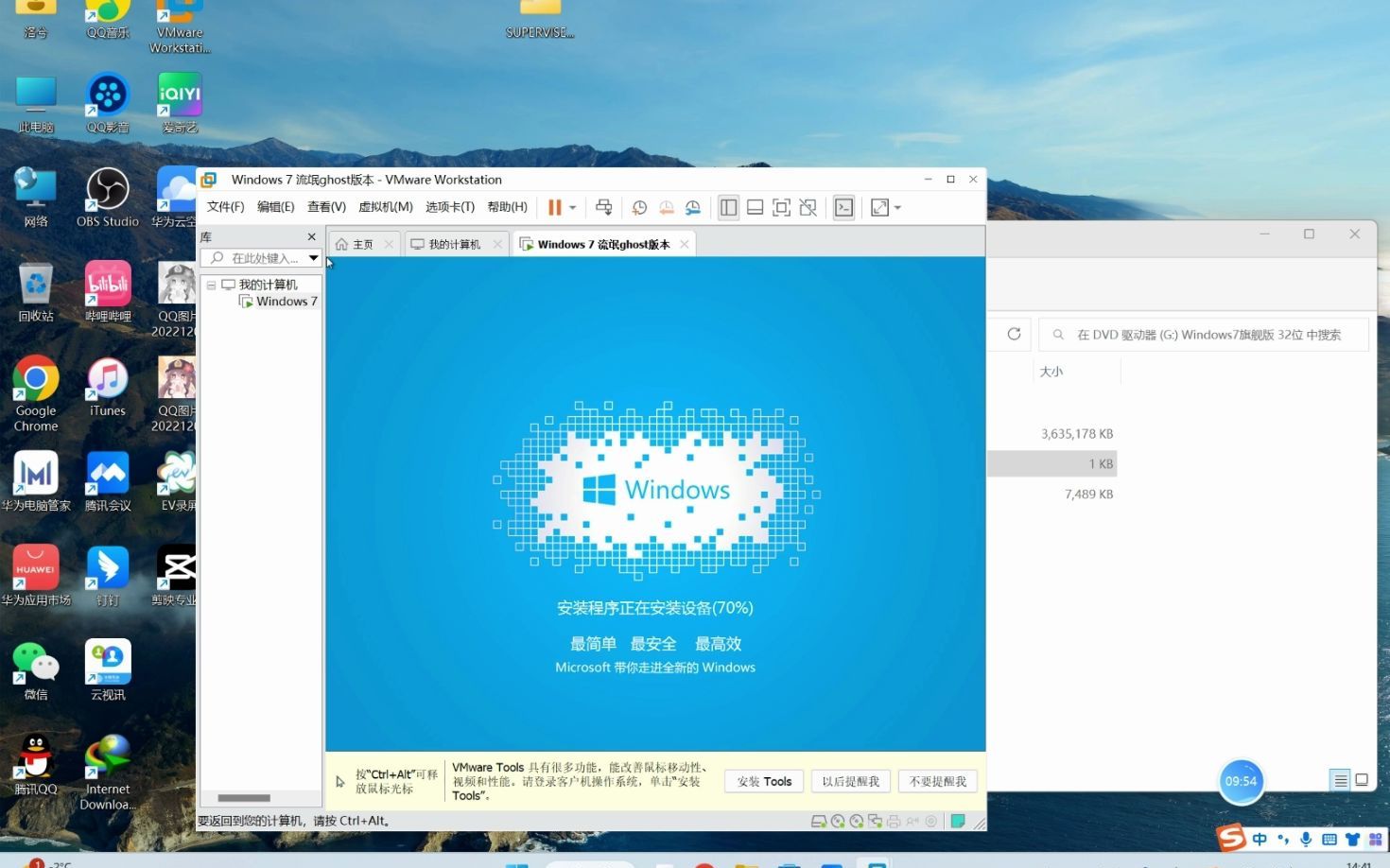This screenshot has height=868, width=1390.
Task: Open the stretch guest dropdown arrow
Action: pos(897,208)
